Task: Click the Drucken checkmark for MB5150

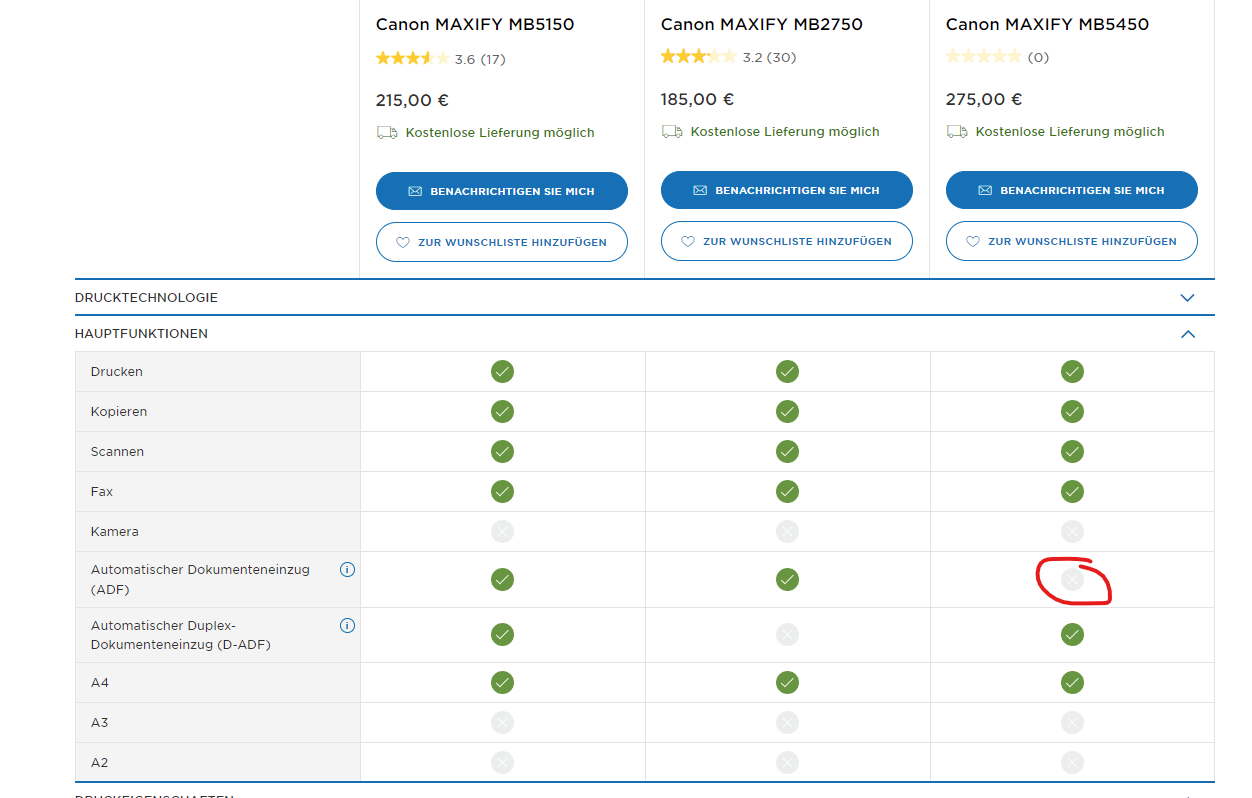Action: pos(502,372)
